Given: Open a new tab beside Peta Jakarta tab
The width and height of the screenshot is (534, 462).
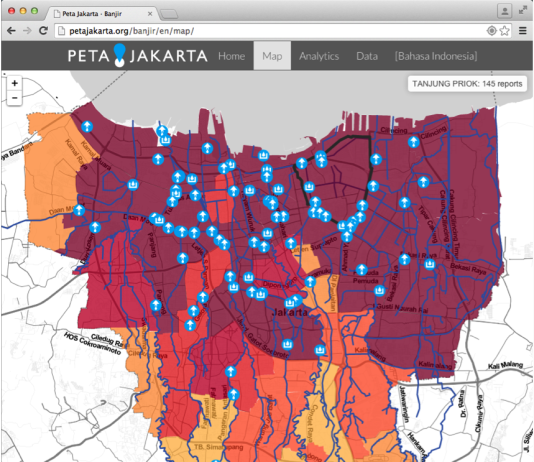Looking at the screenshot, I should (x=169, y=14).
